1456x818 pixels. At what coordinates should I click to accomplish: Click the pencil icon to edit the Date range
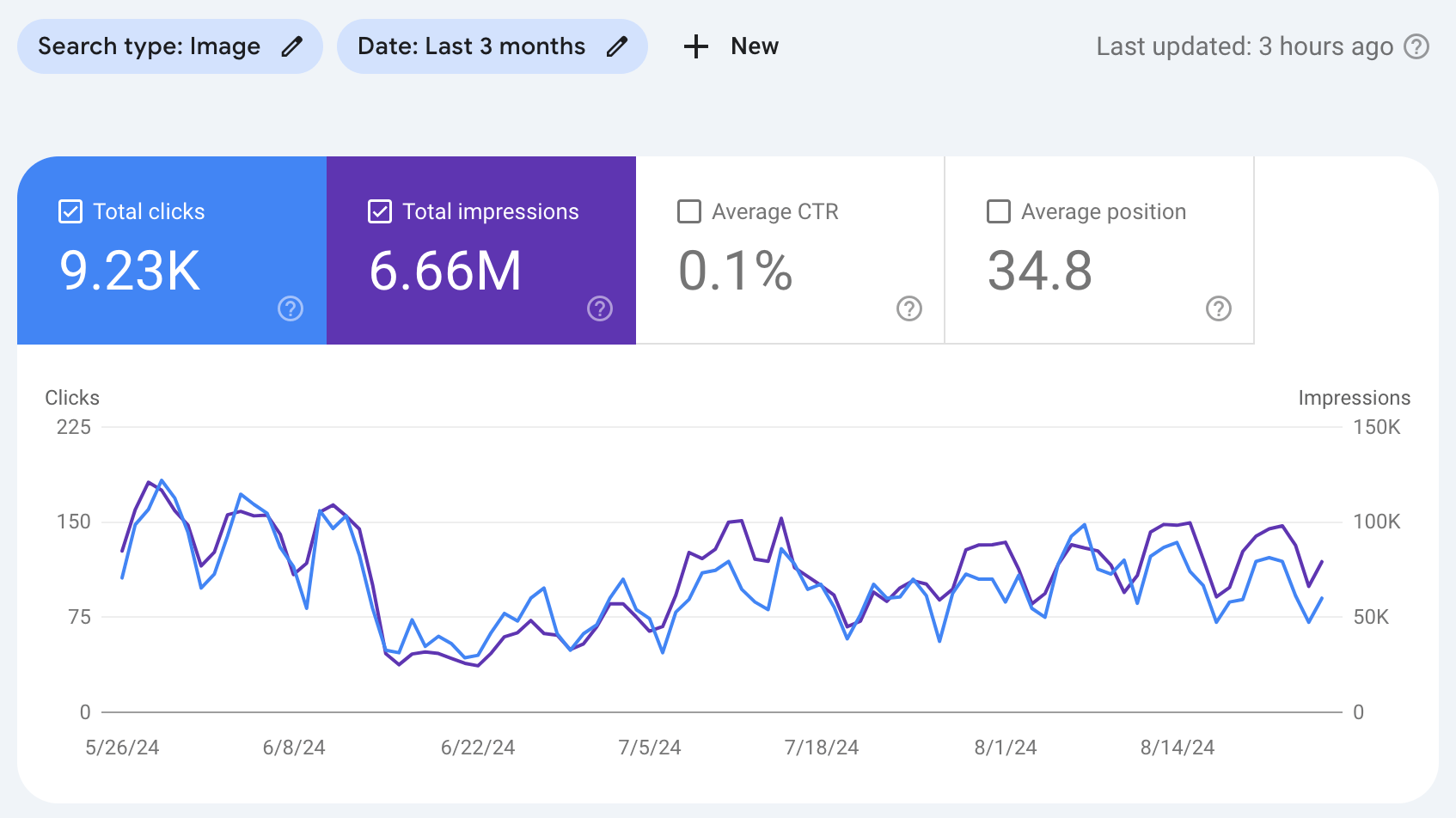617,46
